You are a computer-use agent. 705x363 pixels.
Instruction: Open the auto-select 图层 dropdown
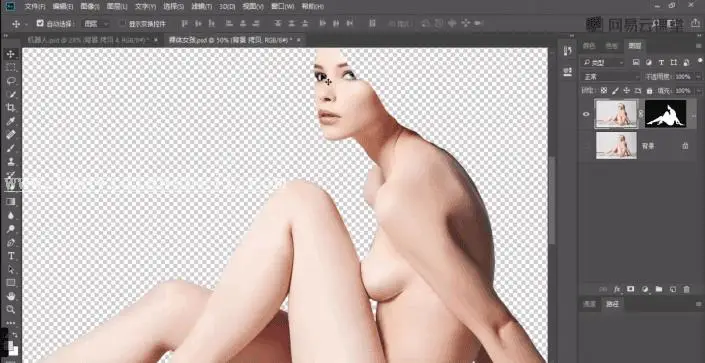coord(95,23)
